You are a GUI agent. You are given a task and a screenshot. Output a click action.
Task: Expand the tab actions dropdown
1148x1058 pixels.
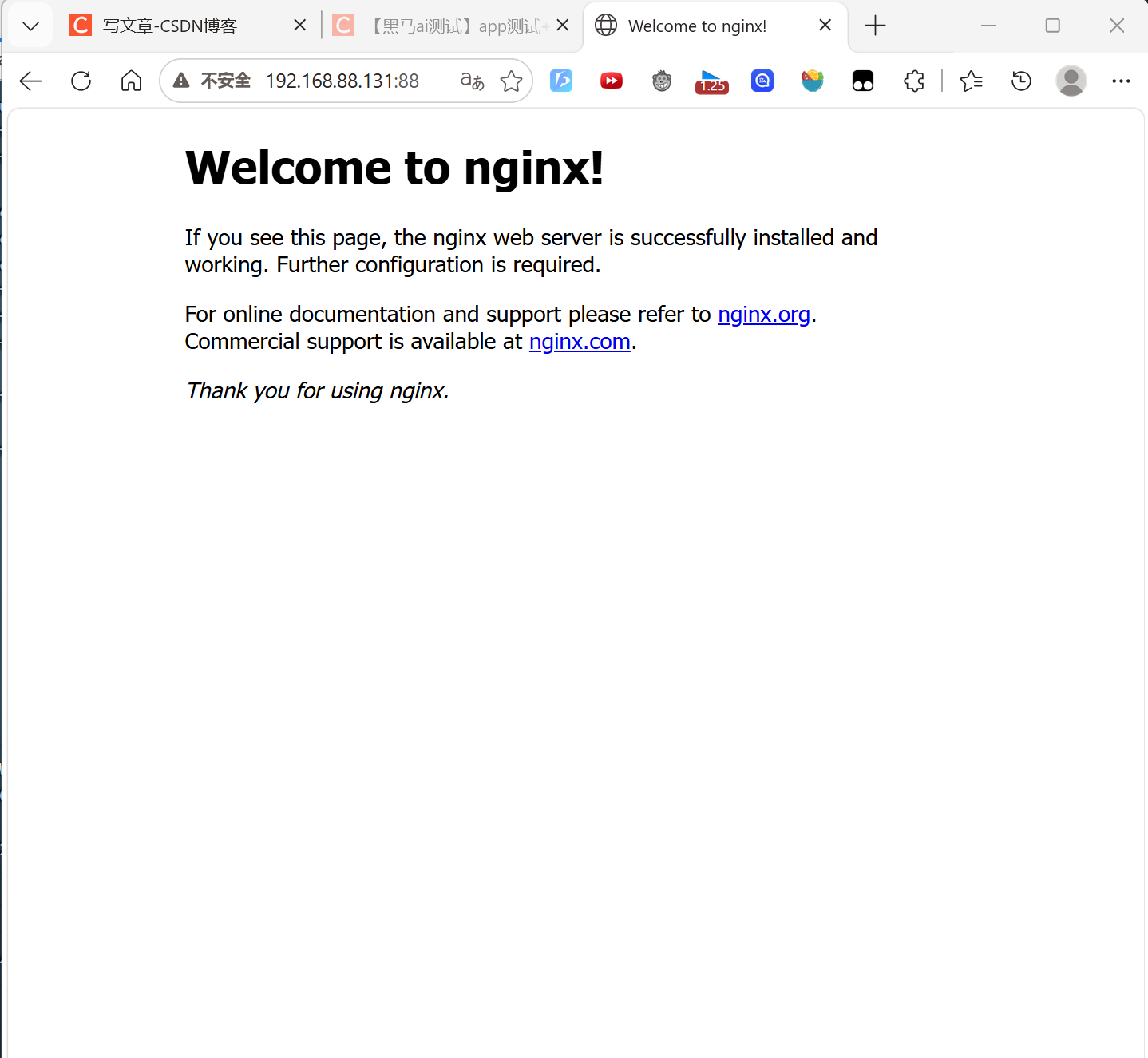30,26
